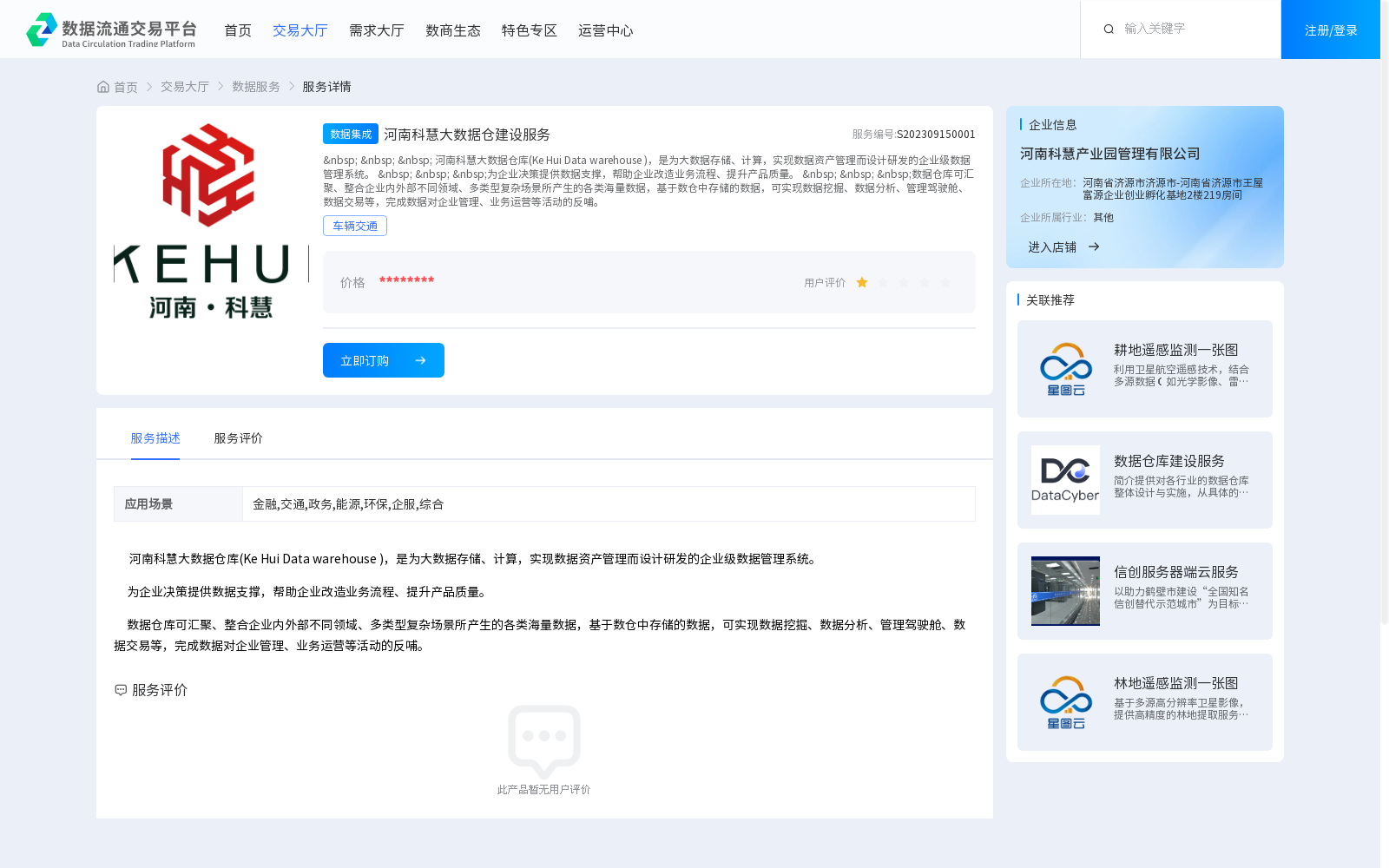Open the 运营中心 menu item
The width and height of the screenshot is (1389, 868).
(606, 30)
